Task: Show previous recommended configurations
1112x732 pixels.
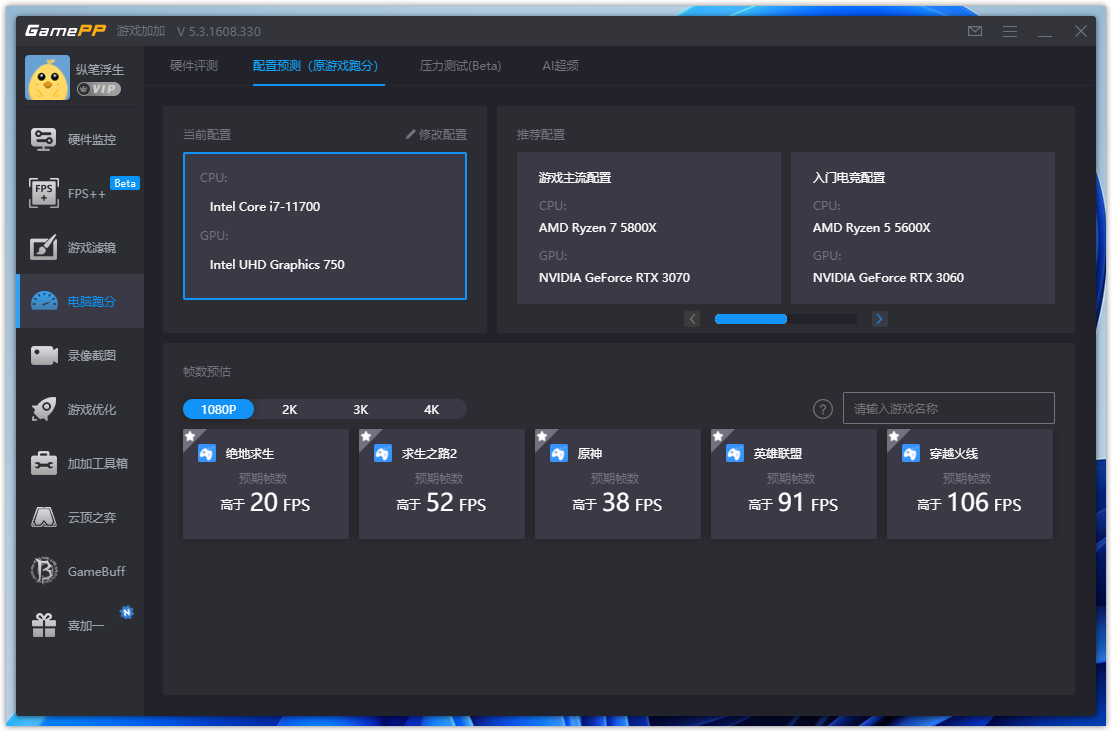Action: click(692, 319)
